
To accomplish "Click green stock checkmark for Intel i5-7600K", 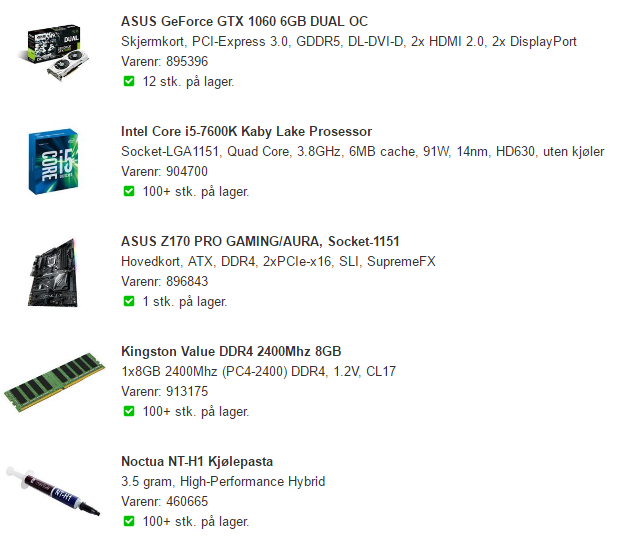I will (129, 192).
